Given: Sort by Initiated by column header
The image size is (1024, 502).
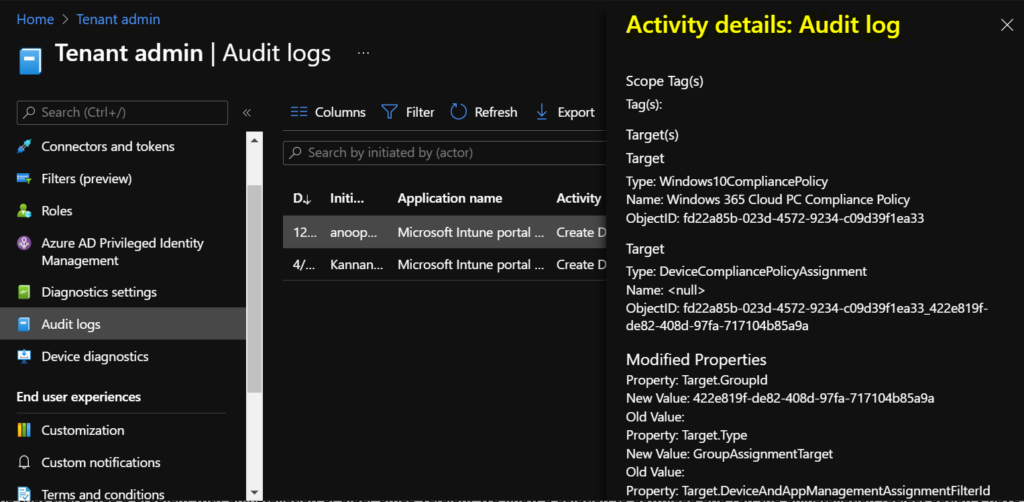Looking at the screenshot, I should [347, 198].
